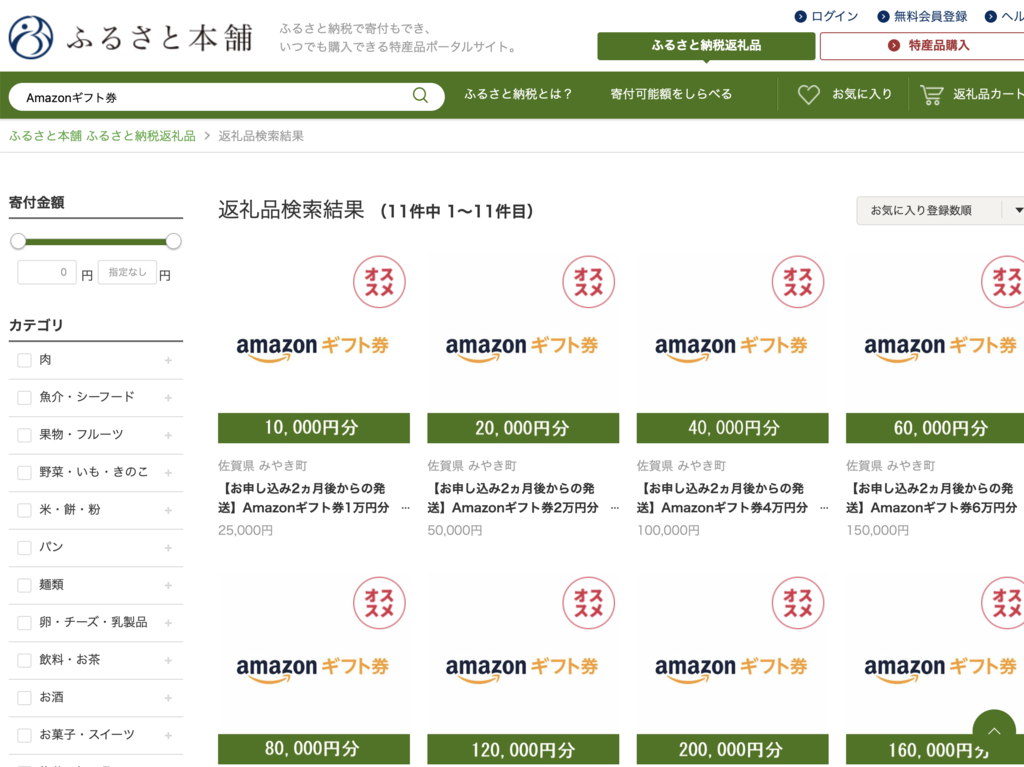1024x767 pixels.
Task: Open ふるさと納税とは？ menu item
Action: 518,94
